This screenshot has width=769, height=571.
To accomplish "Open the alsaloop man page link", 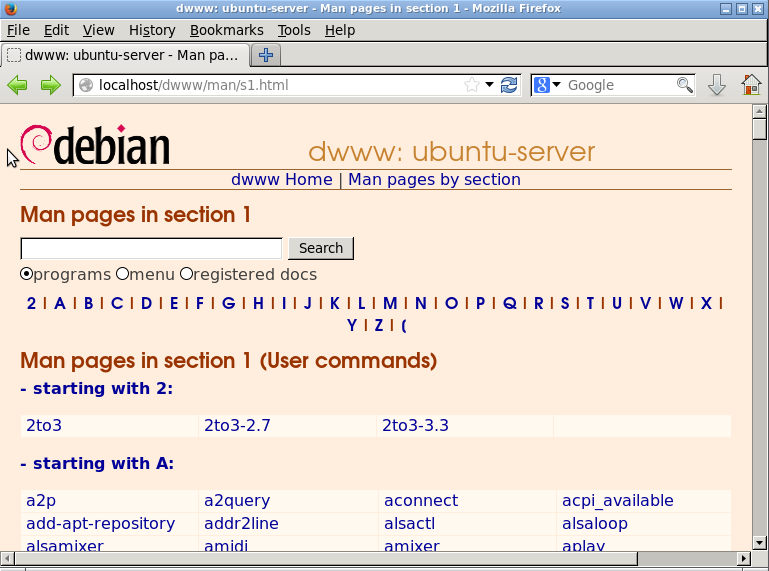I will pos(594,524).
